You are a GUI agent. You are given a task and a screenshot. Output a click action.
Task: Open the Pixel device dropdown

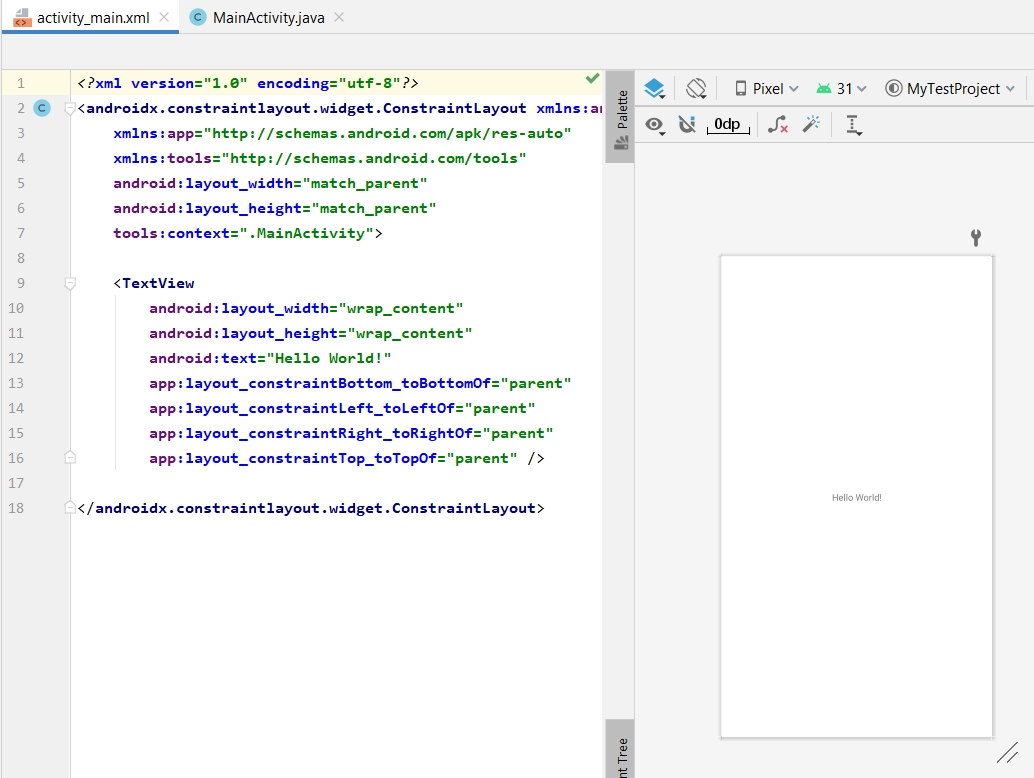[767, 89]
